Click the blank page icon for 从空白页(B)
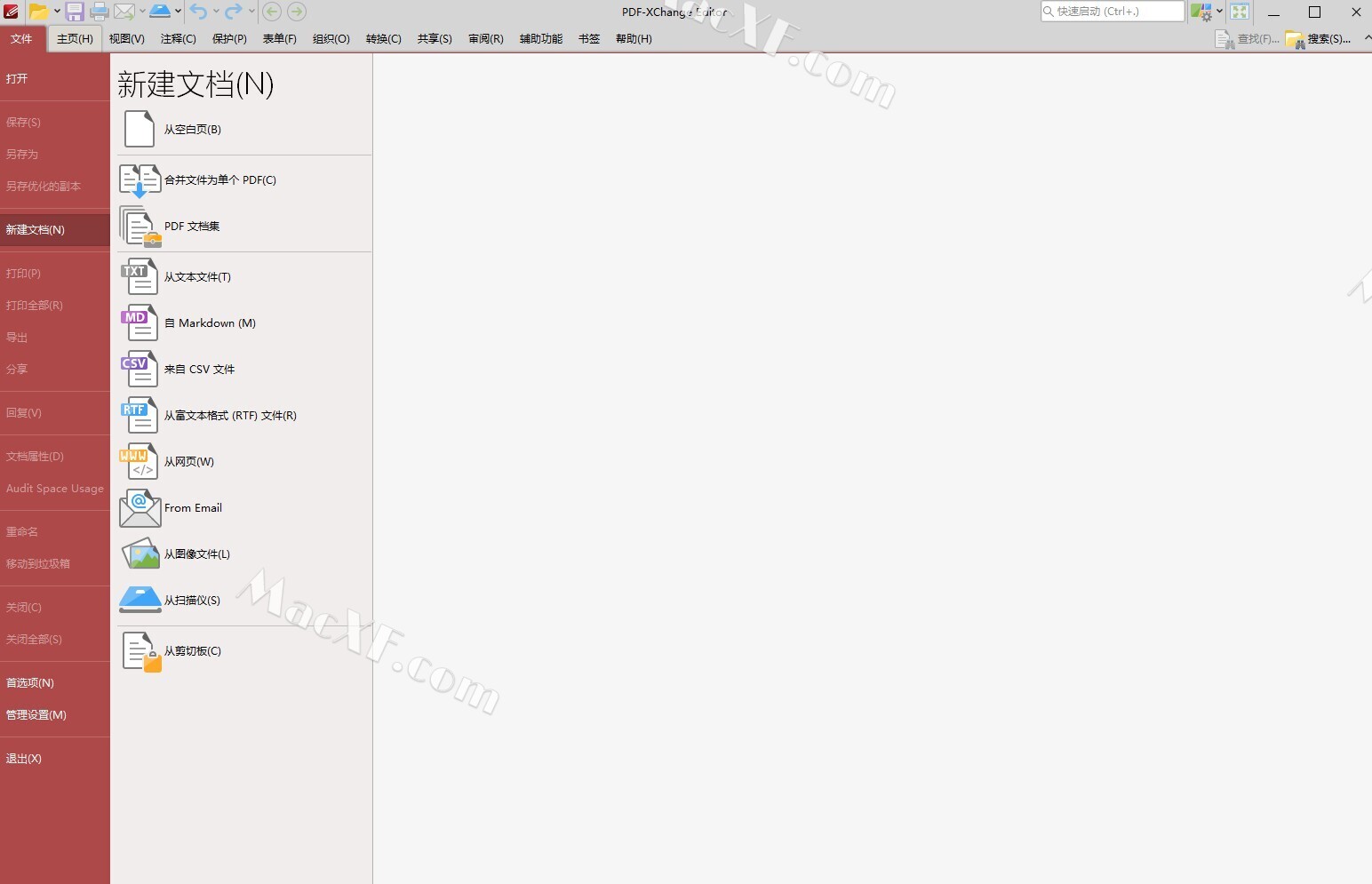 [140, 129]
